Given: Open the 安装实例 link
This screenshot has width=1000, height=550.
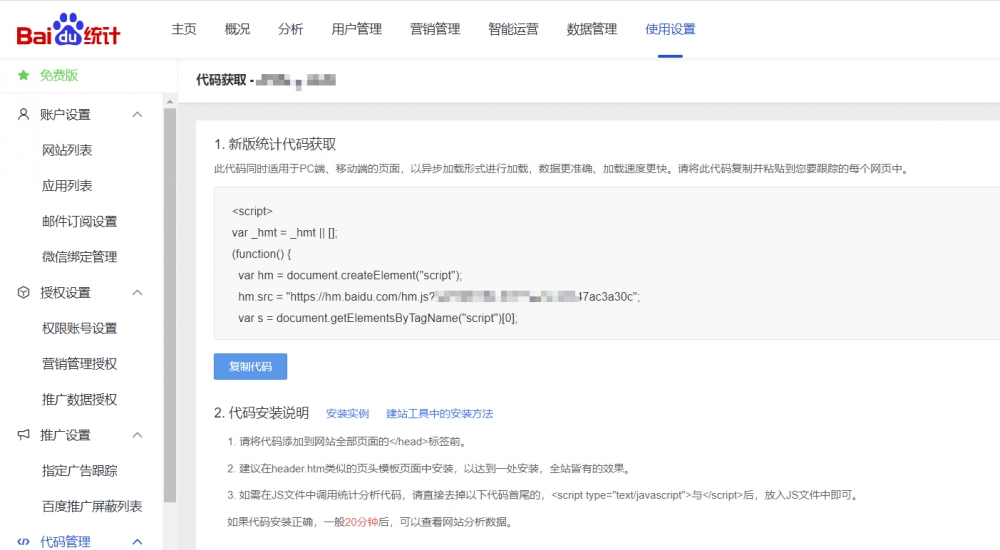Looking at the screenshot, I should click(x=347, y=413).
